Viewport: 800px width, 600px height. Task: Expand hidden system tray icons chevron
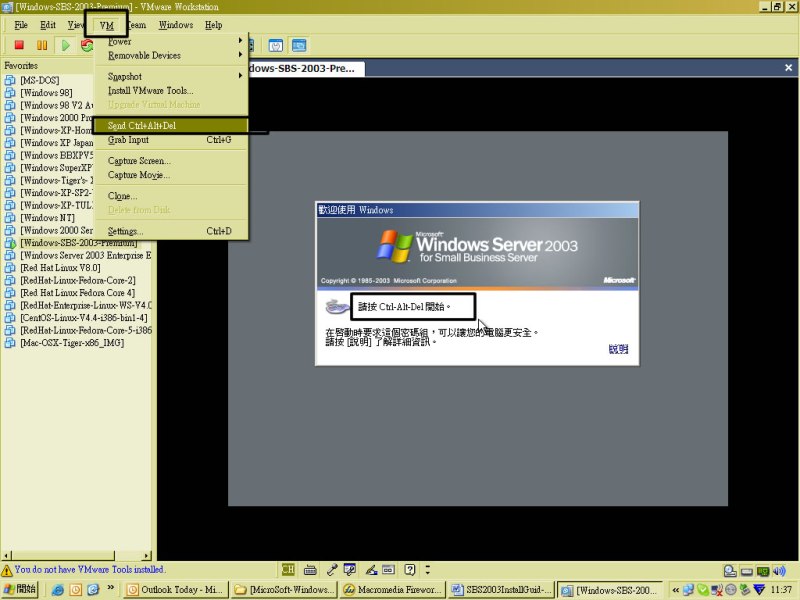click(676, 590)
